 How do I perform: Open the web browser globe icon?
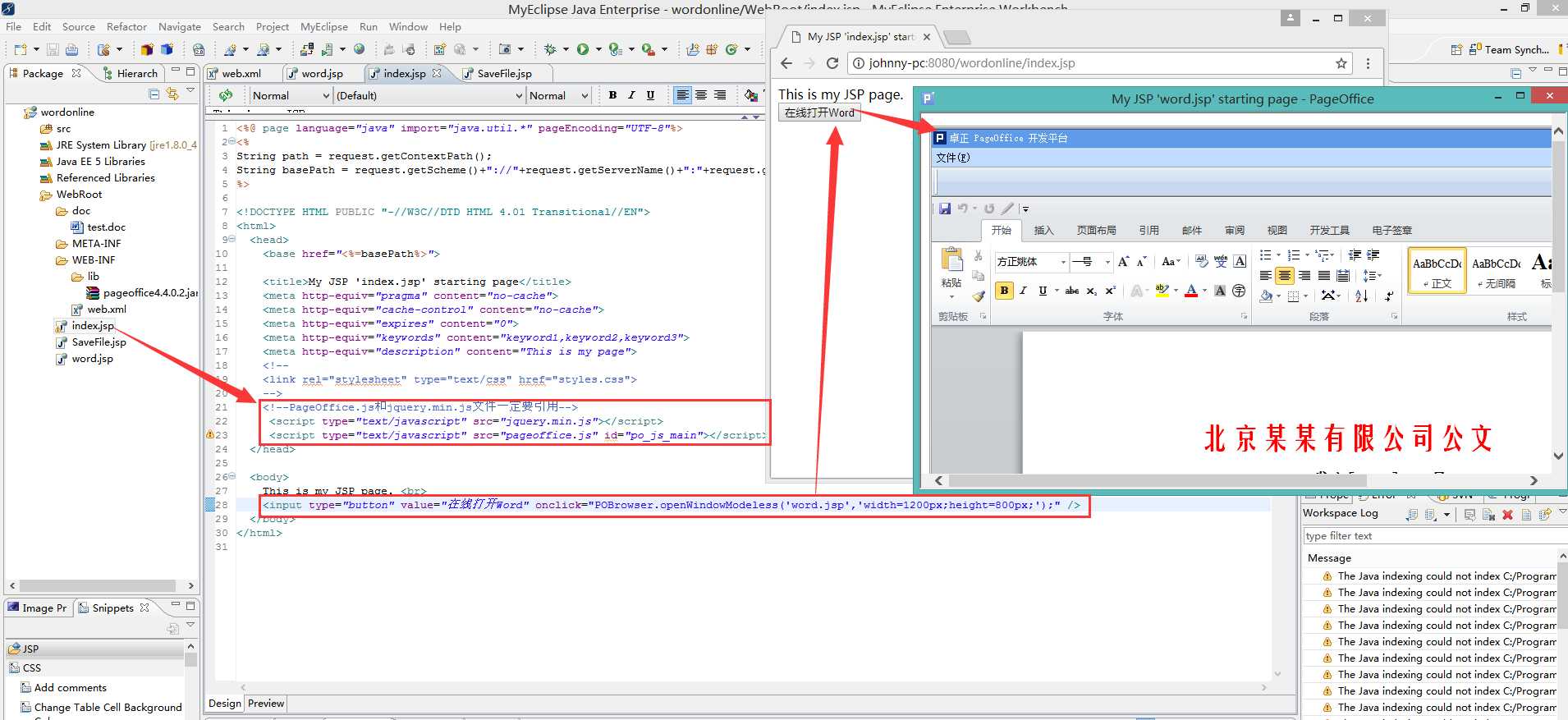359,49
